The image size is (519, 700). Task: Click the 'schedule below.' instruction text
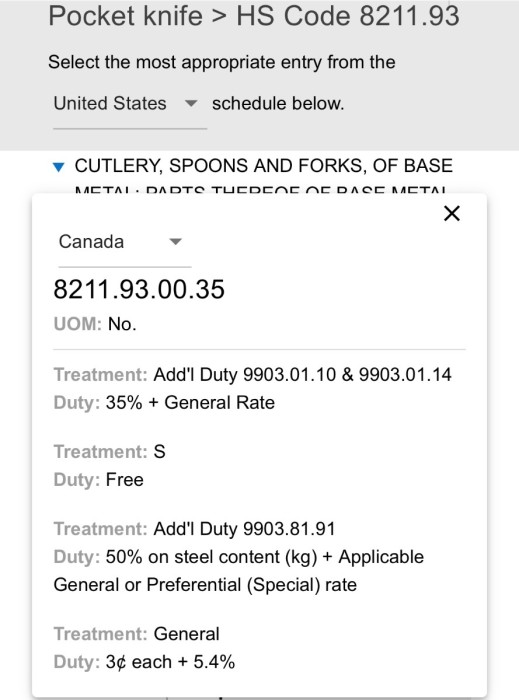click(278, 104)
